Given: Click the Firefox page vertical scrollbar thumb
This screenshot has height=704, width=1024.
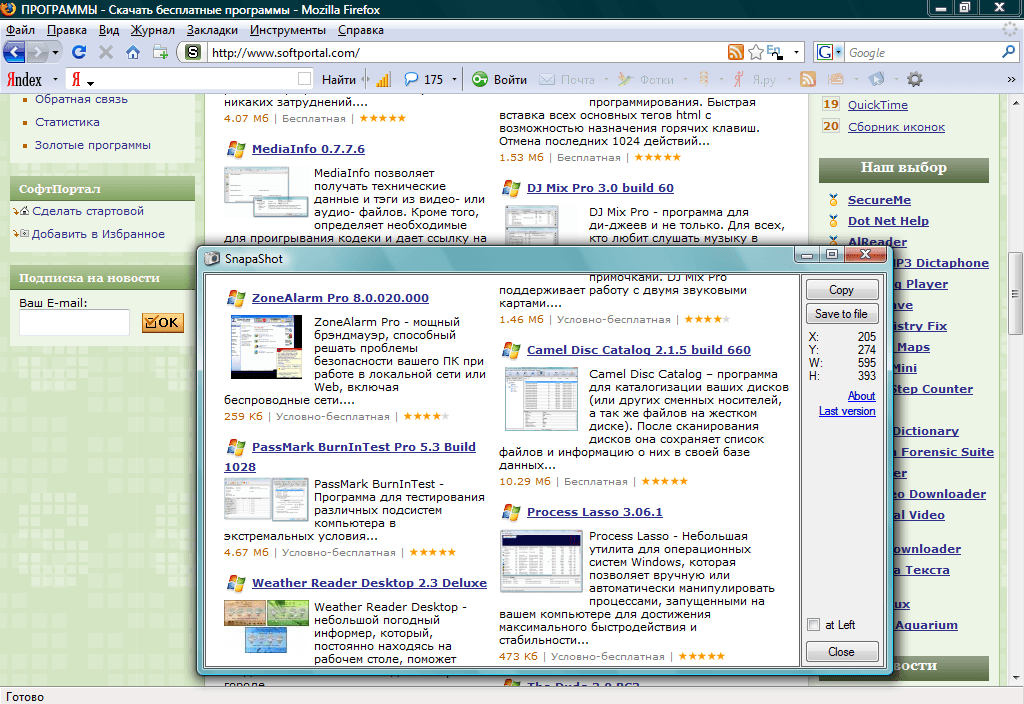Looking at the screenshot, I should click(1016, 294).
